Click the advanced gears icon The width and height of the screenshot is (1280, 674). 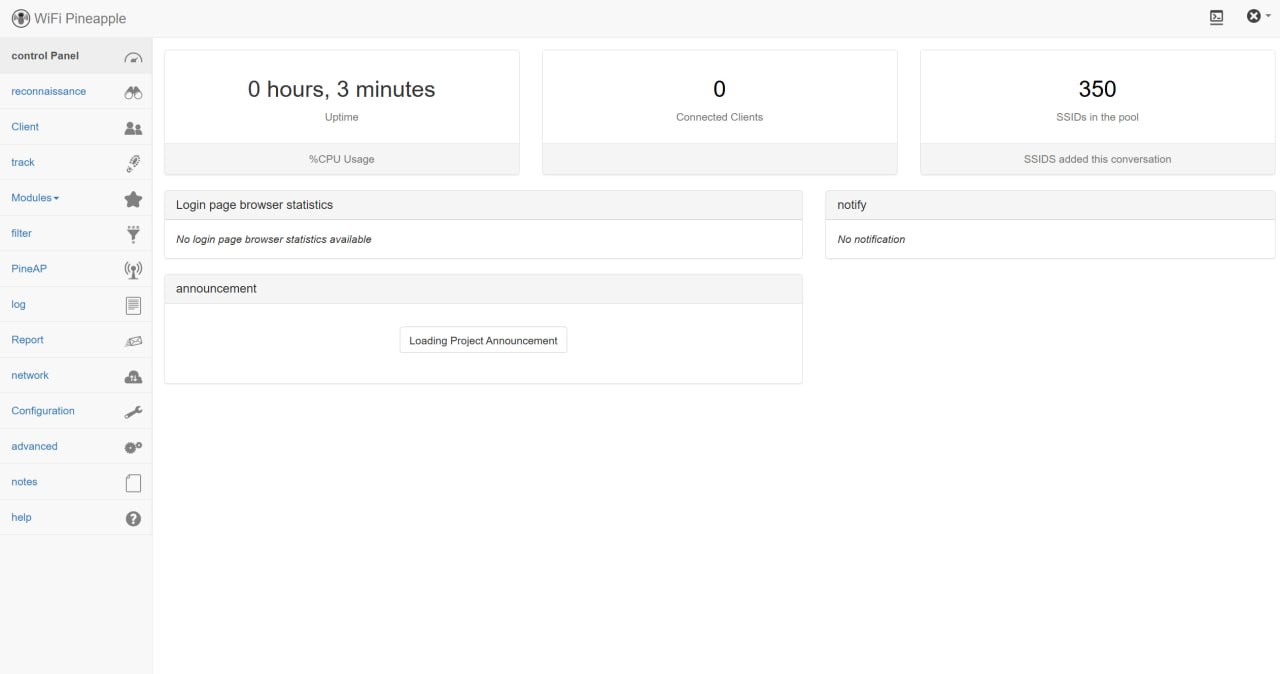tap(133, 447)
